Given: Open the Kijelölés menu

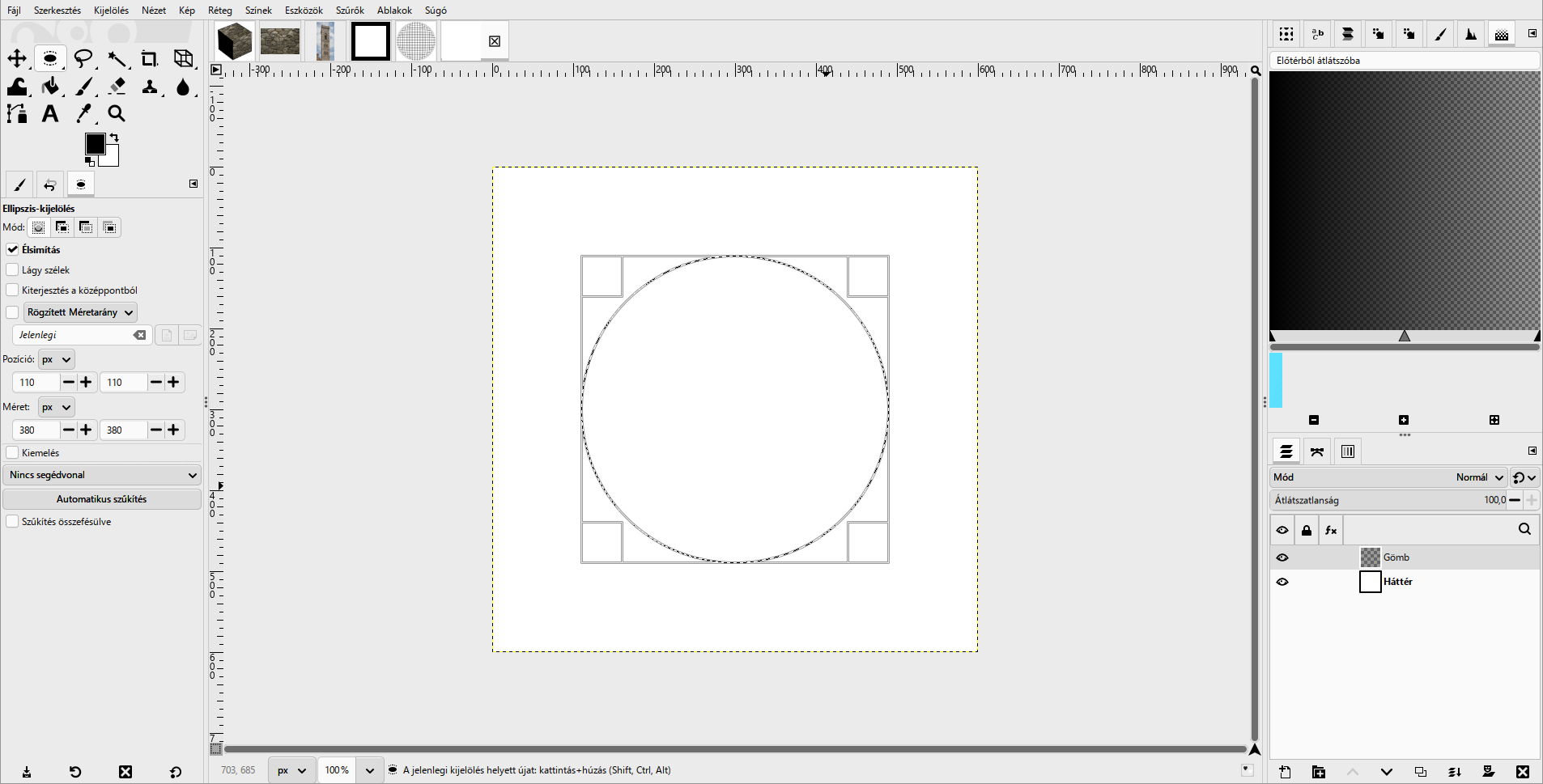Looking at the screenshot, I should (x=111, y=11).
